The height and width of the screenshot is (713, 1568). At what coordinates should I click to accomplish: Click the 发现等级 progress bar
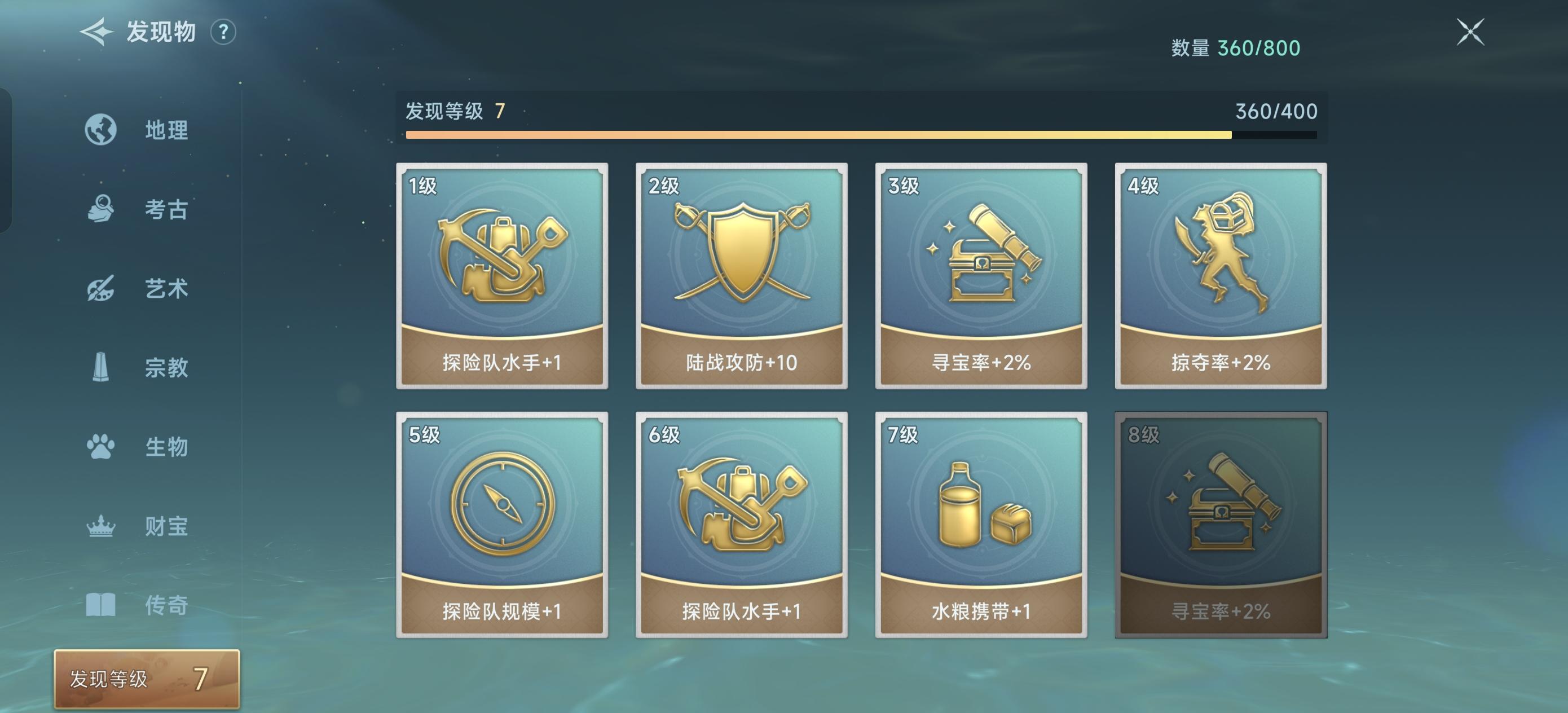(x=861, y=135)
